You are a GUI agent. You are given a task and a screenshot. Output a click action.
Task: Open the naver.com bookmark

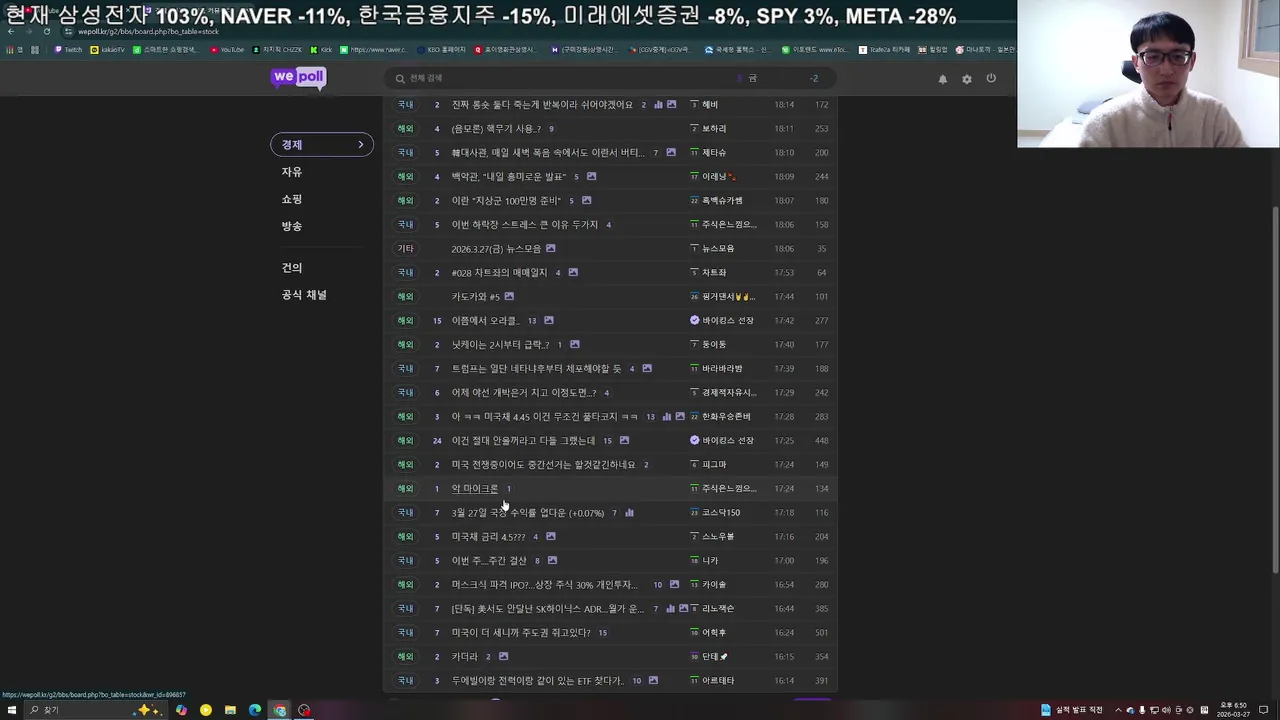pyautogui.click(x=373, y=49)
